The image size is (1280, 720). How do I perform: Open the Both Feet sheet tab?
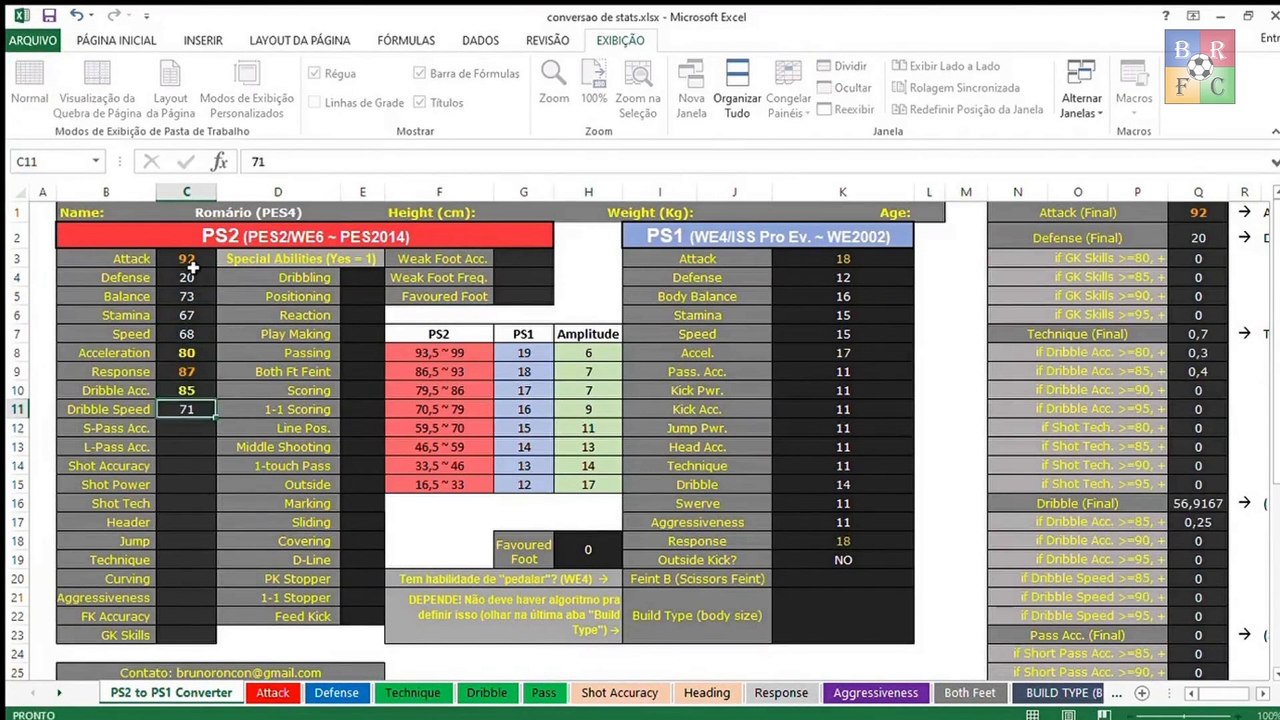tap(970, 693)
